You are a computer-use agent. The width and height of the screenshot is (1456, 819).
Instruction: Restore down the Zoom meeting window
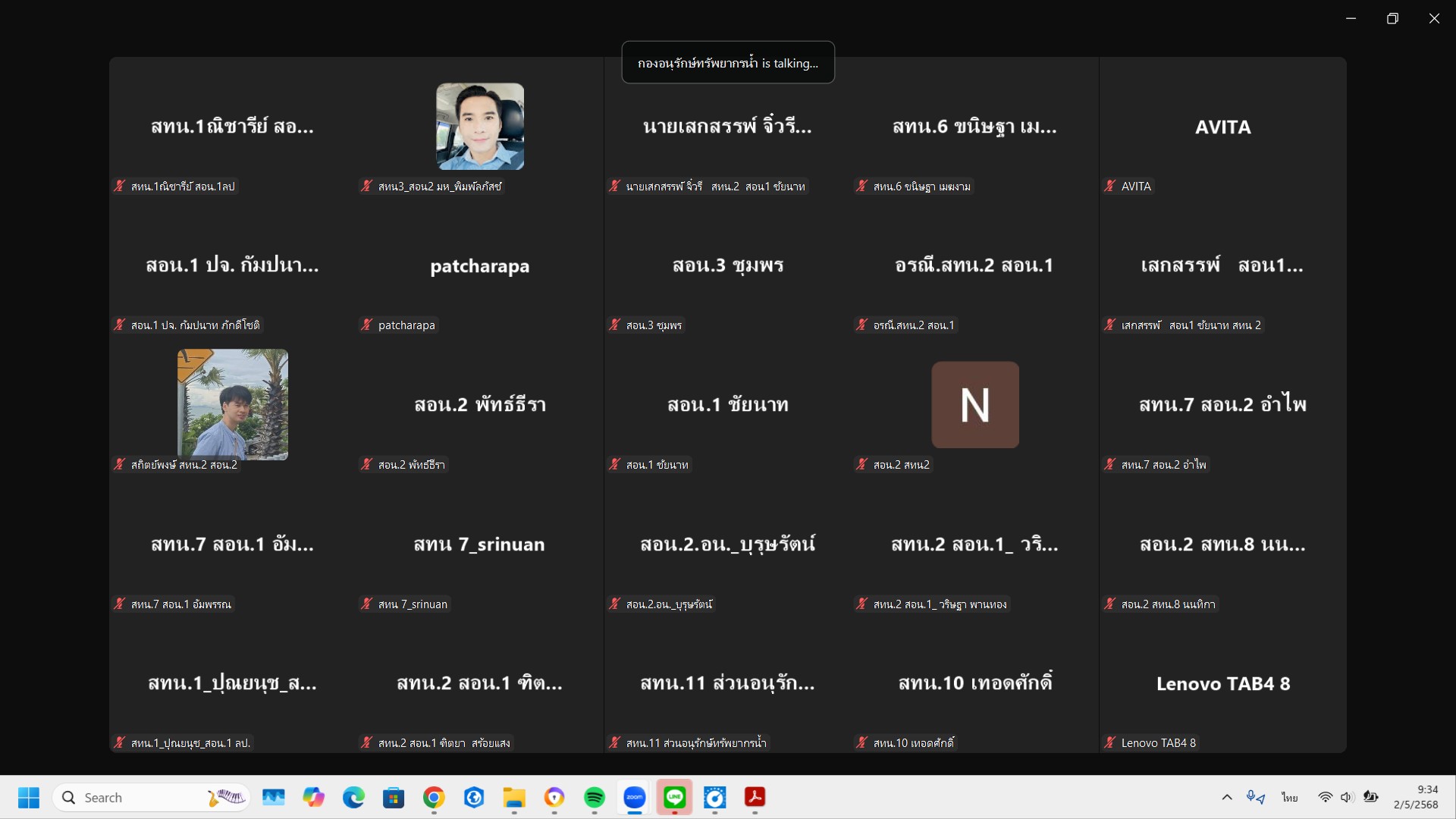pyautogui.click(x=1392, y=18)
